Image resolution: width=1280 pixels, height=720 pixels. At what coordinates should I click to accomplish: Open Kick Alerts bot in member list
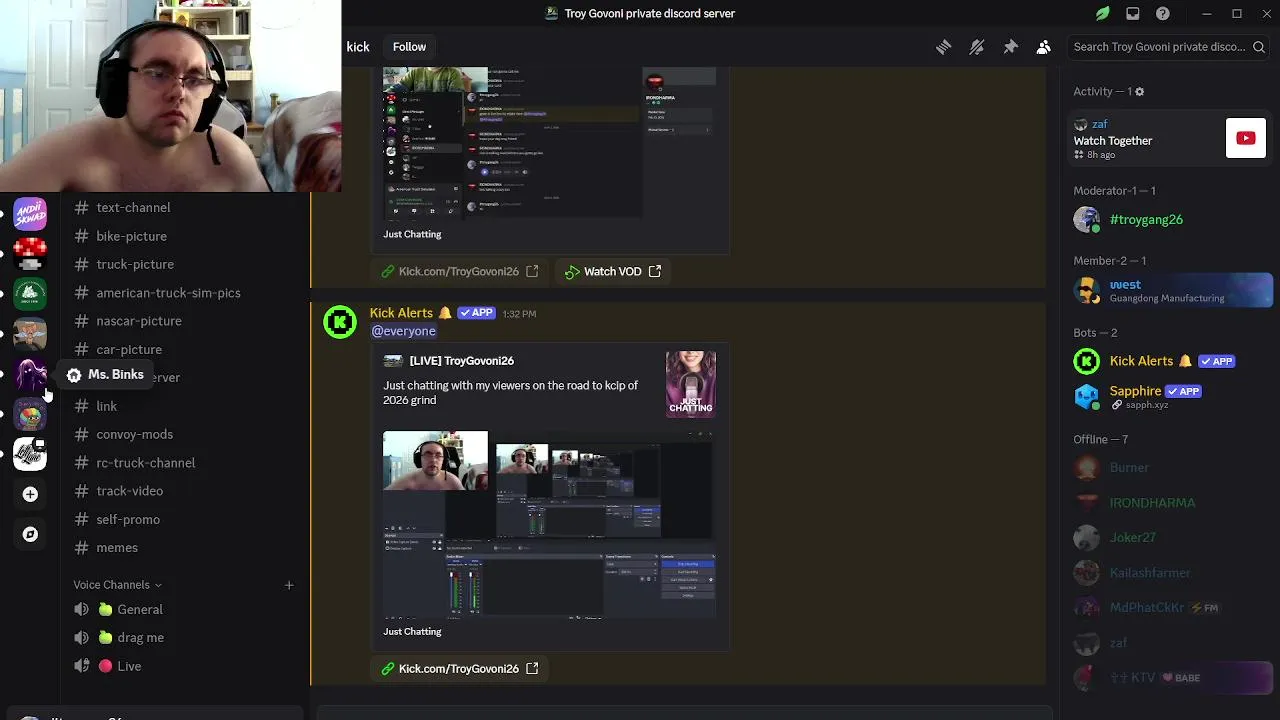point(1169,361)
